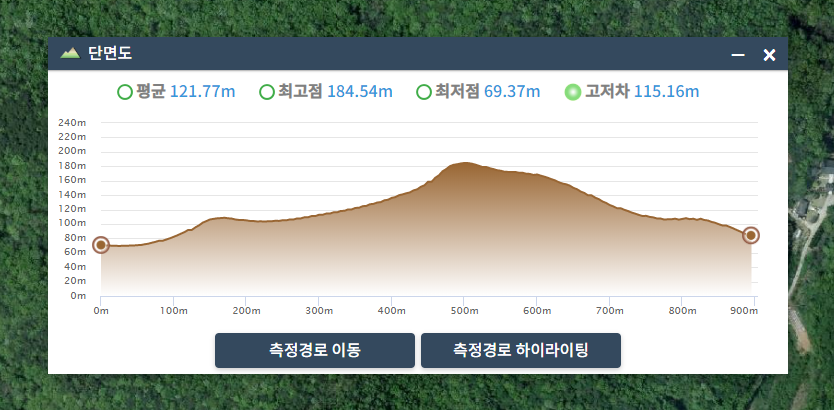Select the 최저점 radio button
Viewport: 834px width, 410px height.
point(424,92)
